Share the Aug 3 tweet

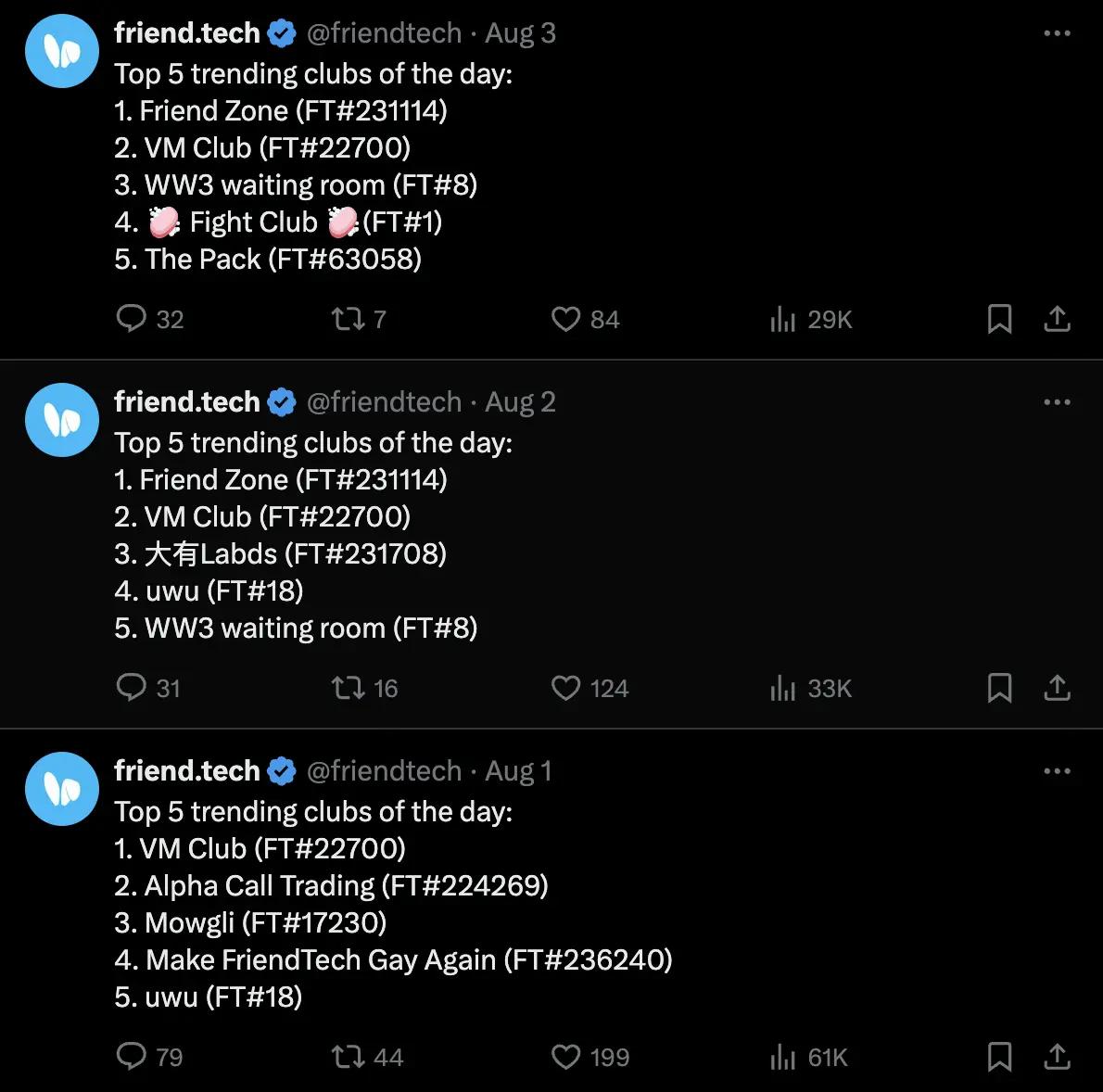point(1057,319)
